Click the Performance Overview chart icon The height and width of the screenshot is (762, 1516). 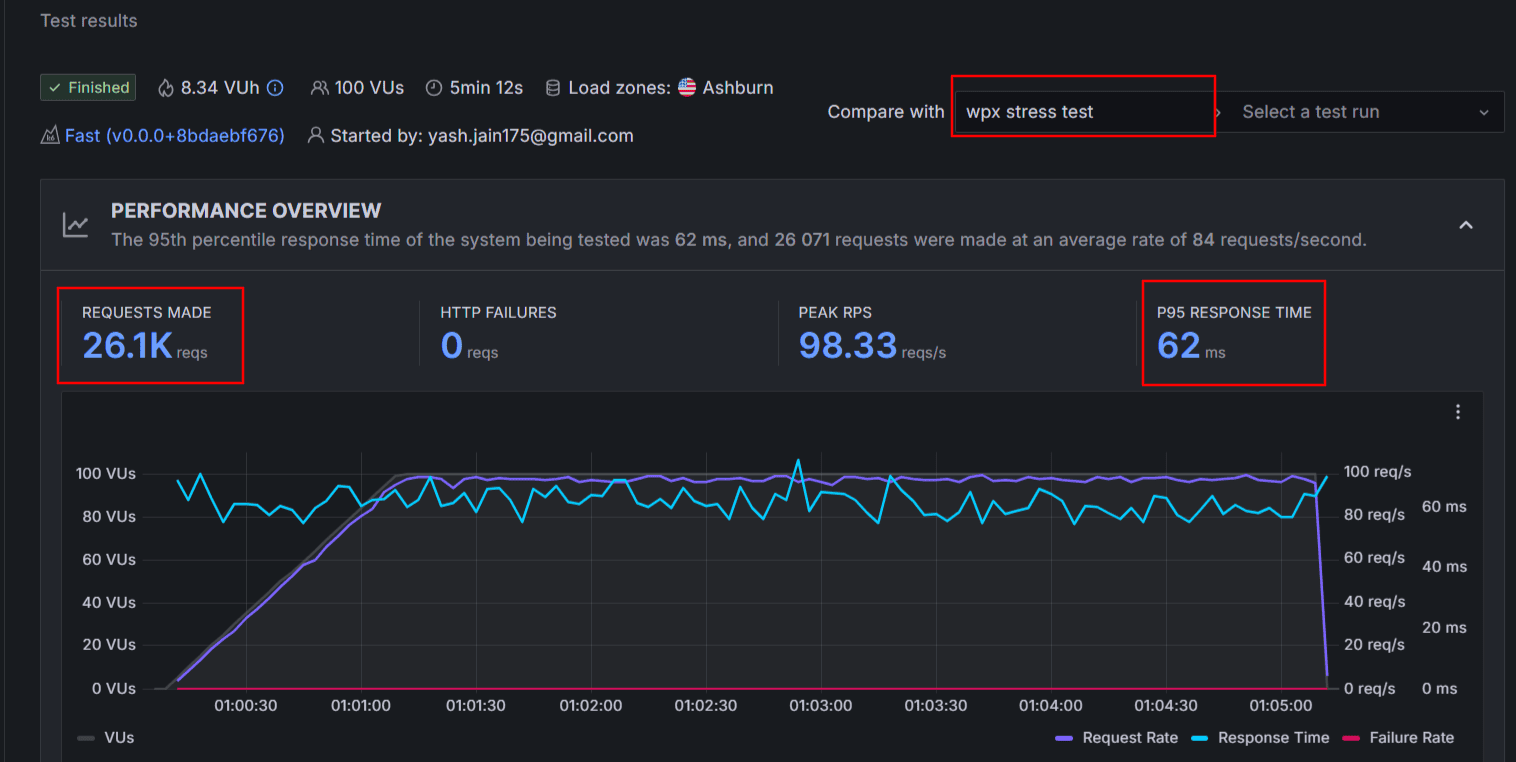coord(76,225)
